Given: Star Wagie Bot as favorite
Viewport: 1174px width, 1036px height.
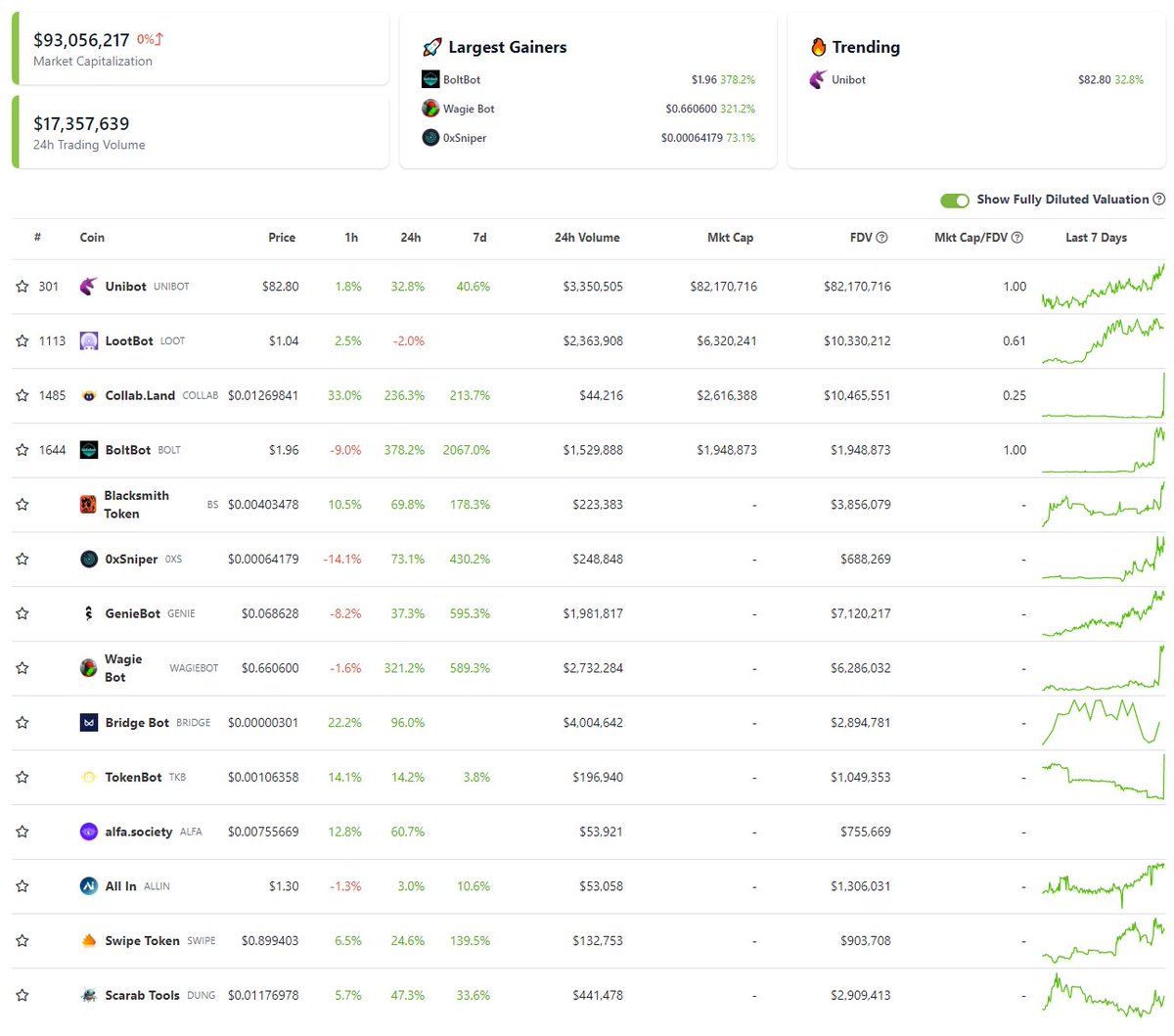Looking at the screenshot, I should click(23, 668).
